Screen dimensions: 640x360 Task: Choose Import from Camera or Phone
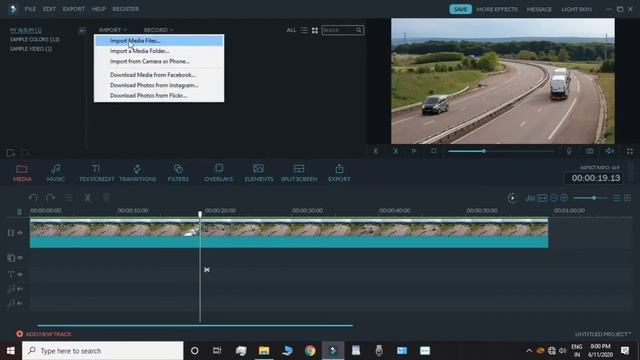pyautogui.click(x=159, y=61)
